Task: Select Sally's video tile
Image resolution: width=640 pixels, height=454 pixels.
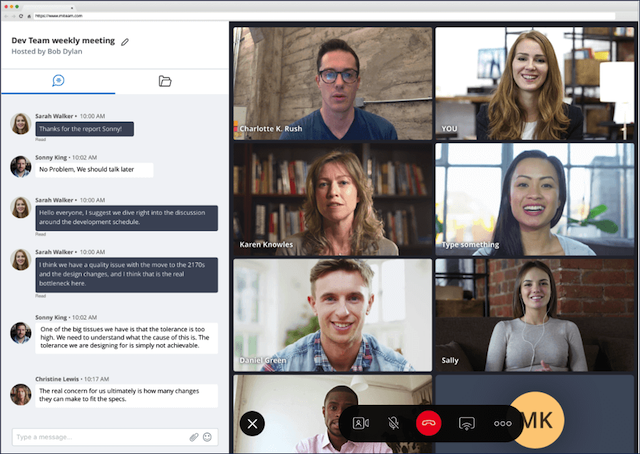Action: (x=535, y=315)
